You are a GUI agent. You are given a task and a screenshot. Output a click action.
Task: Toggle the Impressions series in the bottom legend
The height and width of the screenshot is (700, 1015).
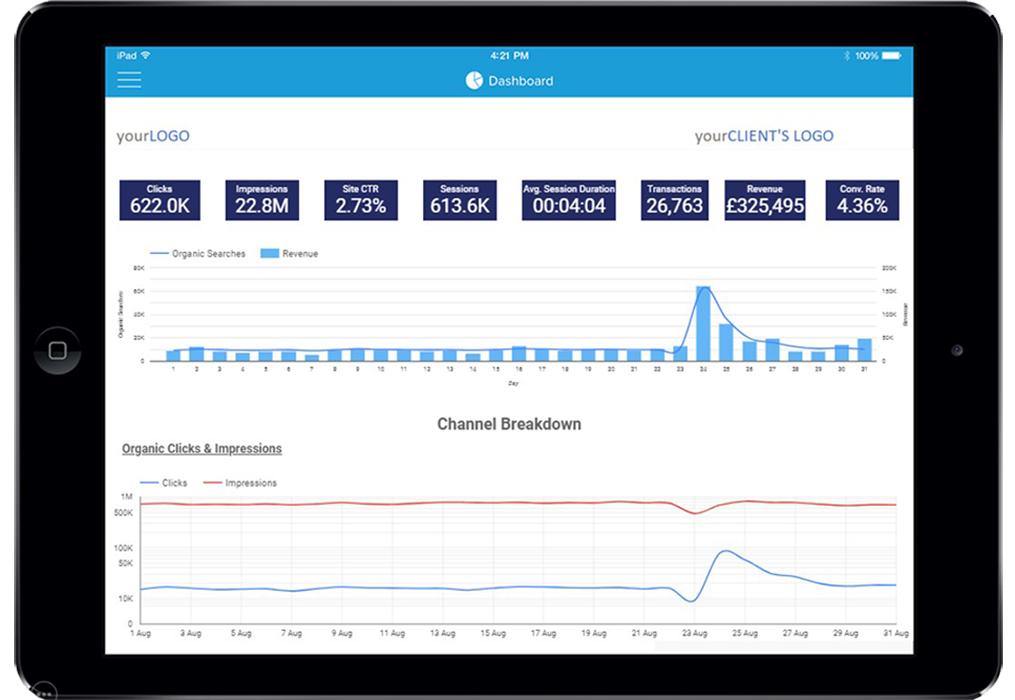[x=240, y=483]
